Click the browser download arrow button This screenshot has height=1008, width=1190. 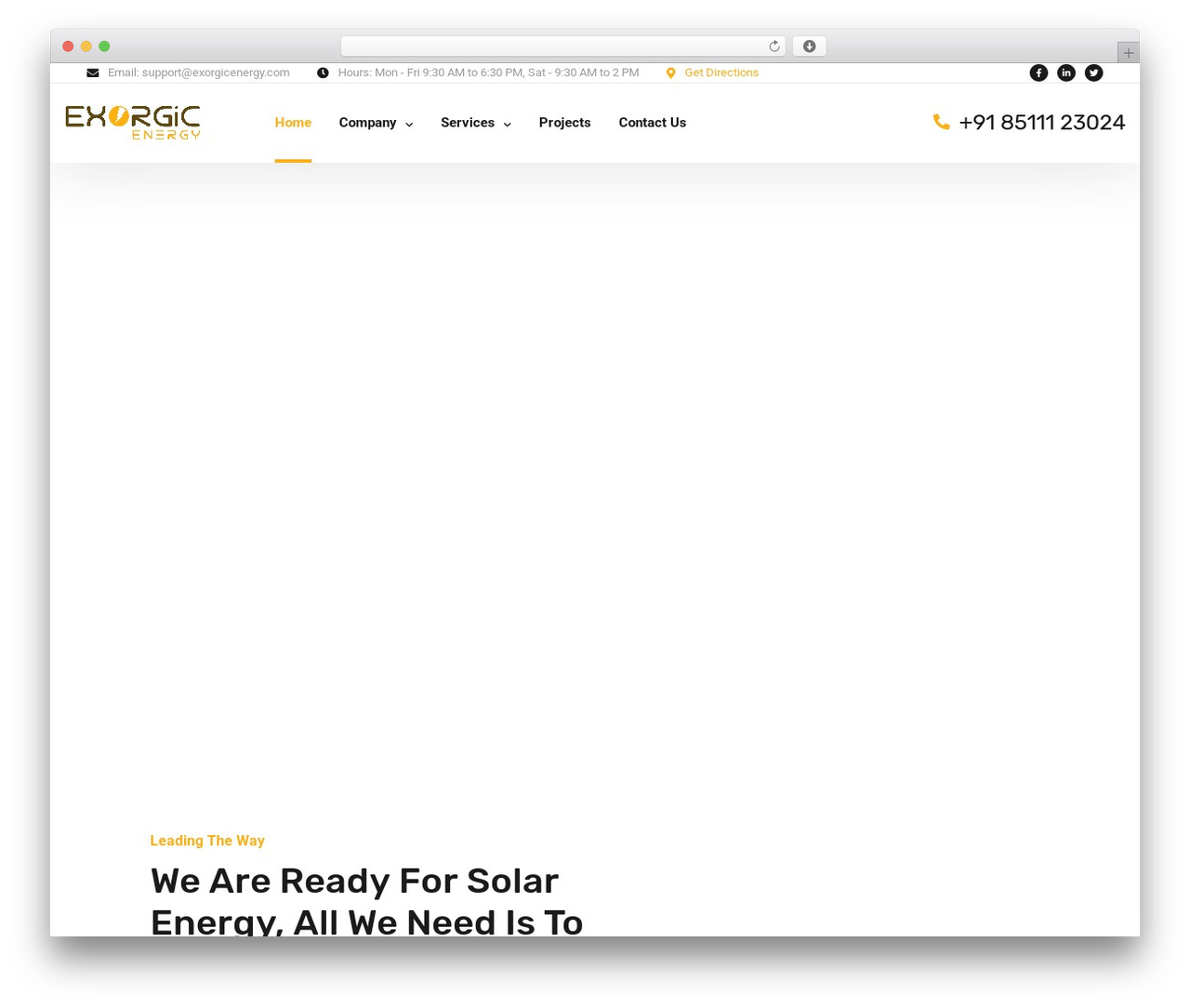tap(809, 46)
